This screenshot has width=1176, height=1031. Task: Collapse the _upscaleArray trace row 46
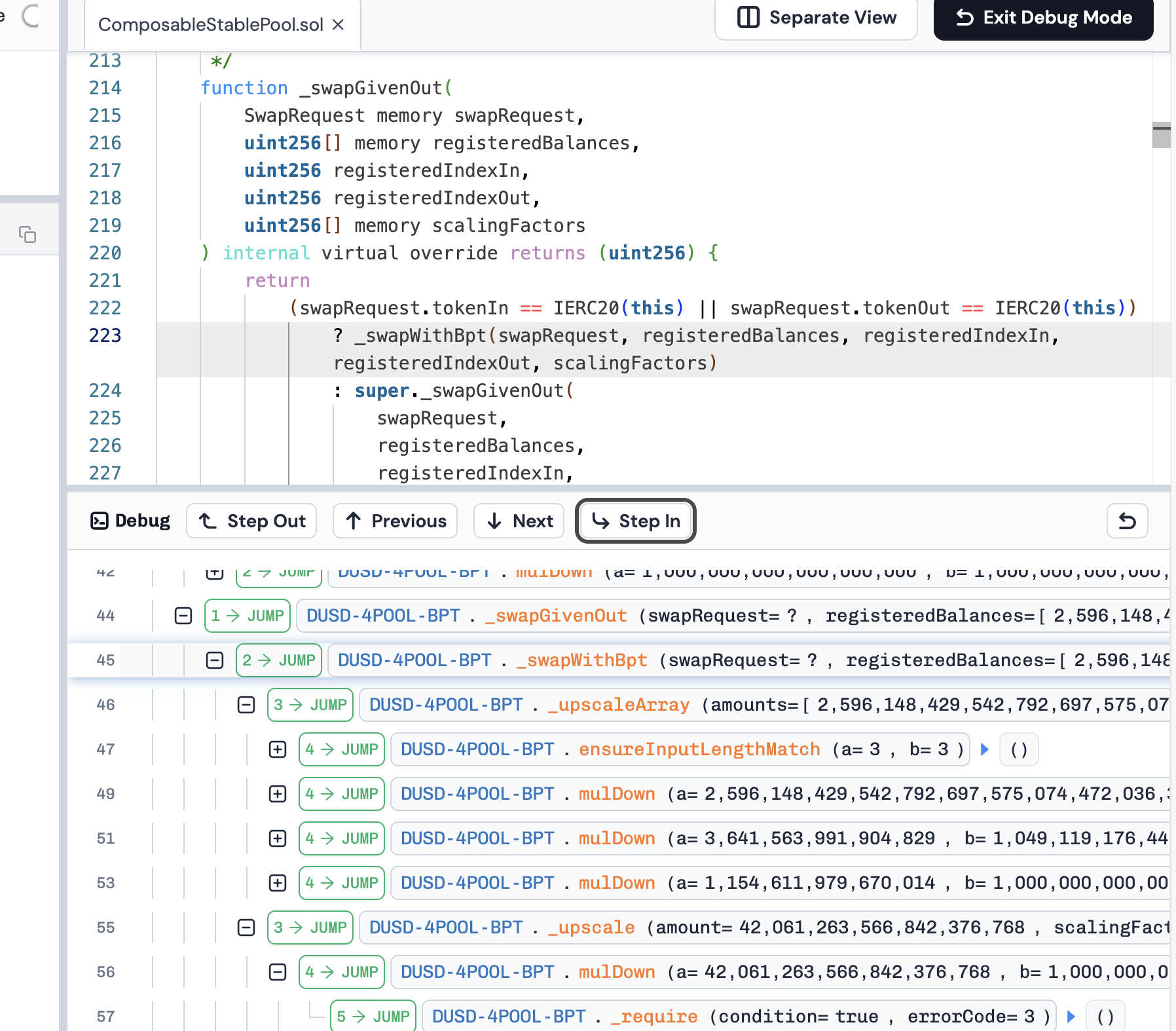[x=246, y=705]
